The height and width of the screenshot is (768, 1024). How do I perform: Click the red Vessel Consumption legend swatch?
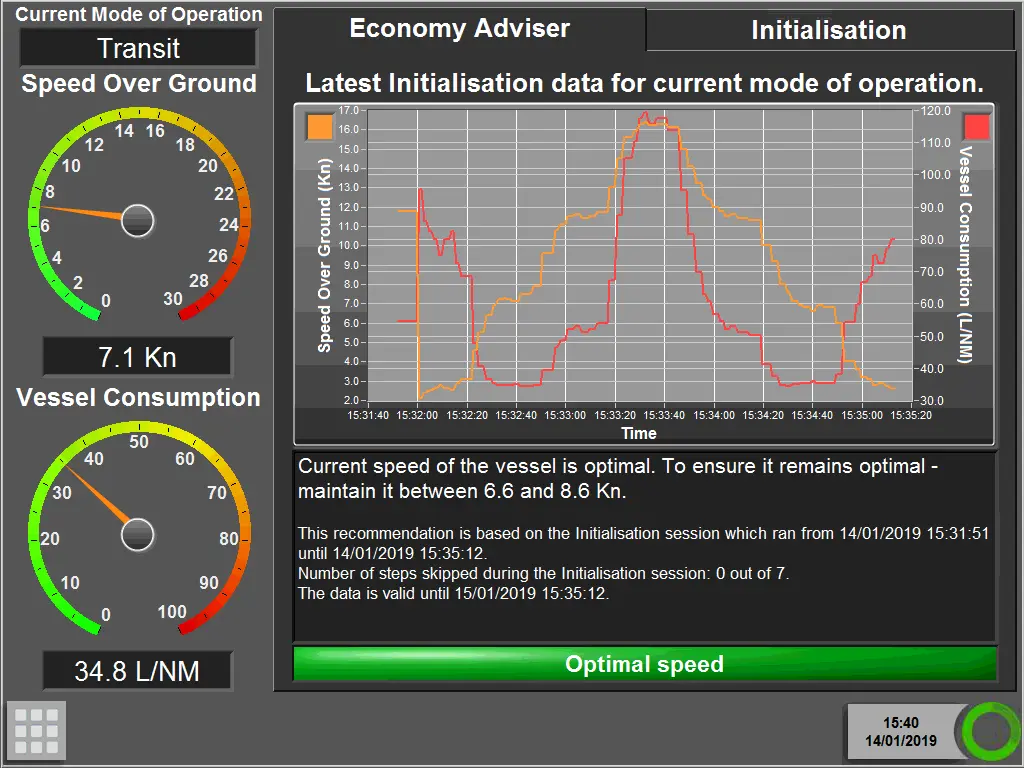976,127
